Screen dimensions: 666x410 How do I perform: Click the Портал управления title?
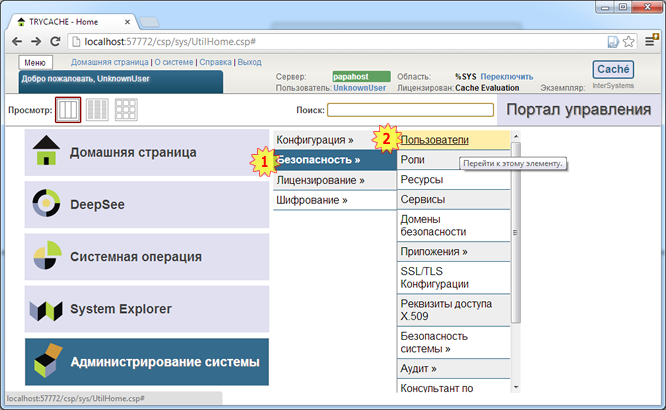click(579, 110)
